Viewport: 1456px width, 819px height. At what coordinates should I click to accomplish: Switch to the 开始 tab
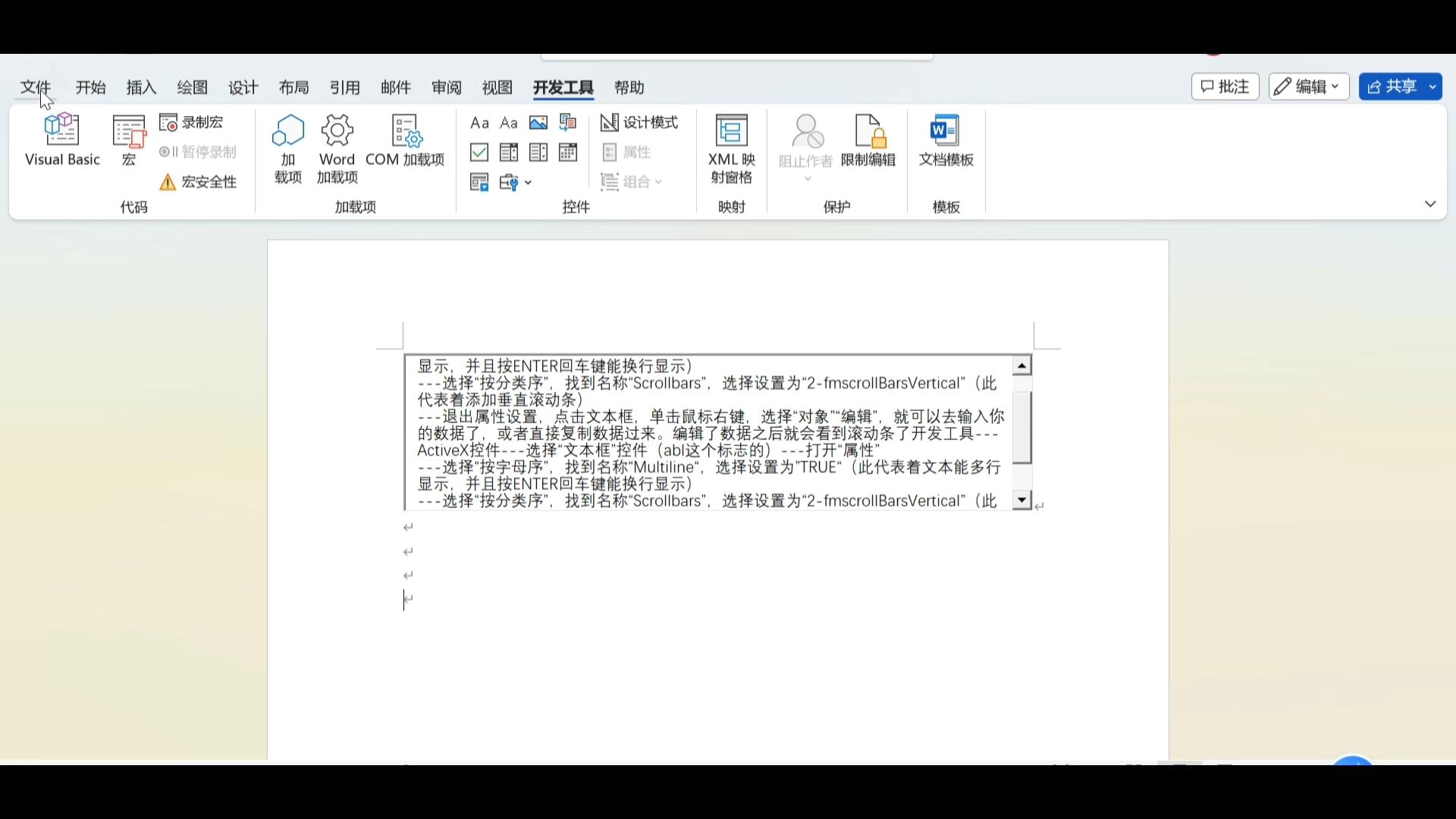coord(91,87)
